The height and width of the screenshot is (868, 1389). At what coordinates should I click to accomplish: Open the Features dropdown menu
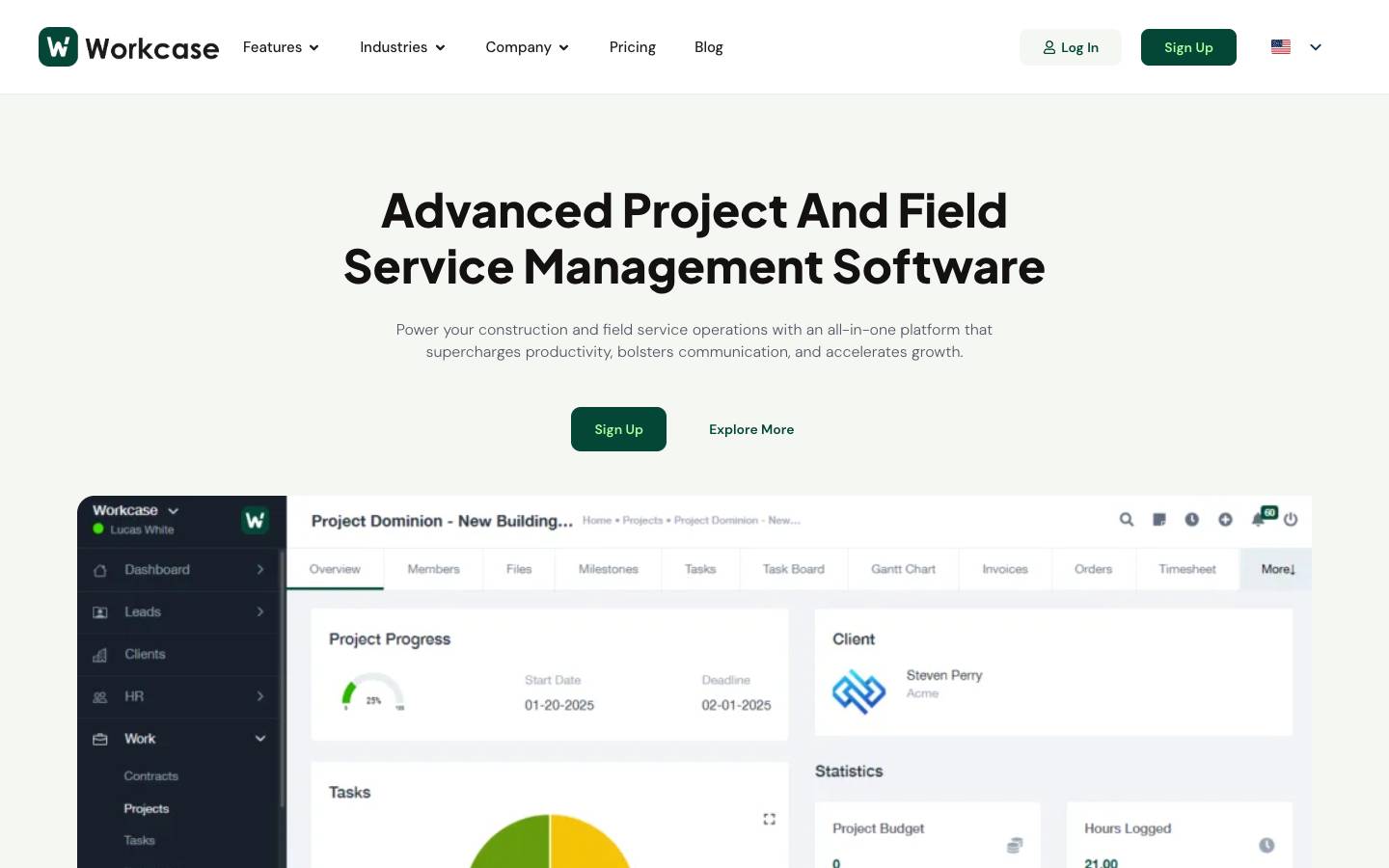point(281,47)
